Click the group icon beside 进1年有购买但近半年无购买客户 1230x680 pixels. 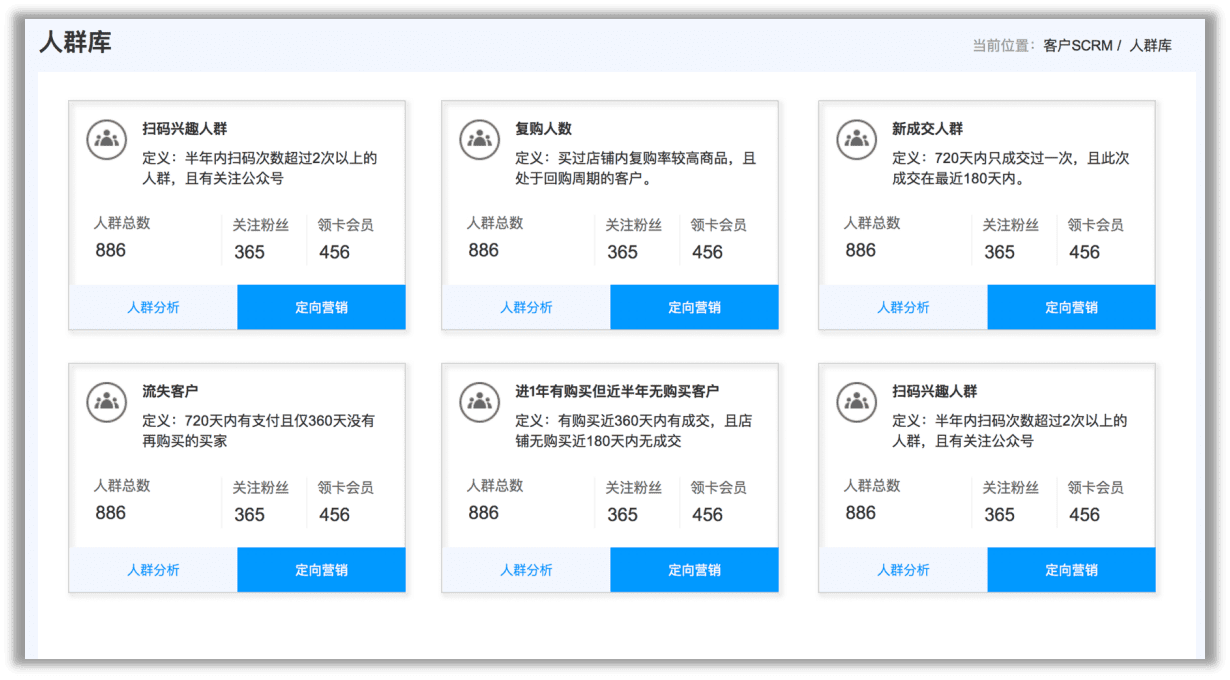[x=479, y=402]
